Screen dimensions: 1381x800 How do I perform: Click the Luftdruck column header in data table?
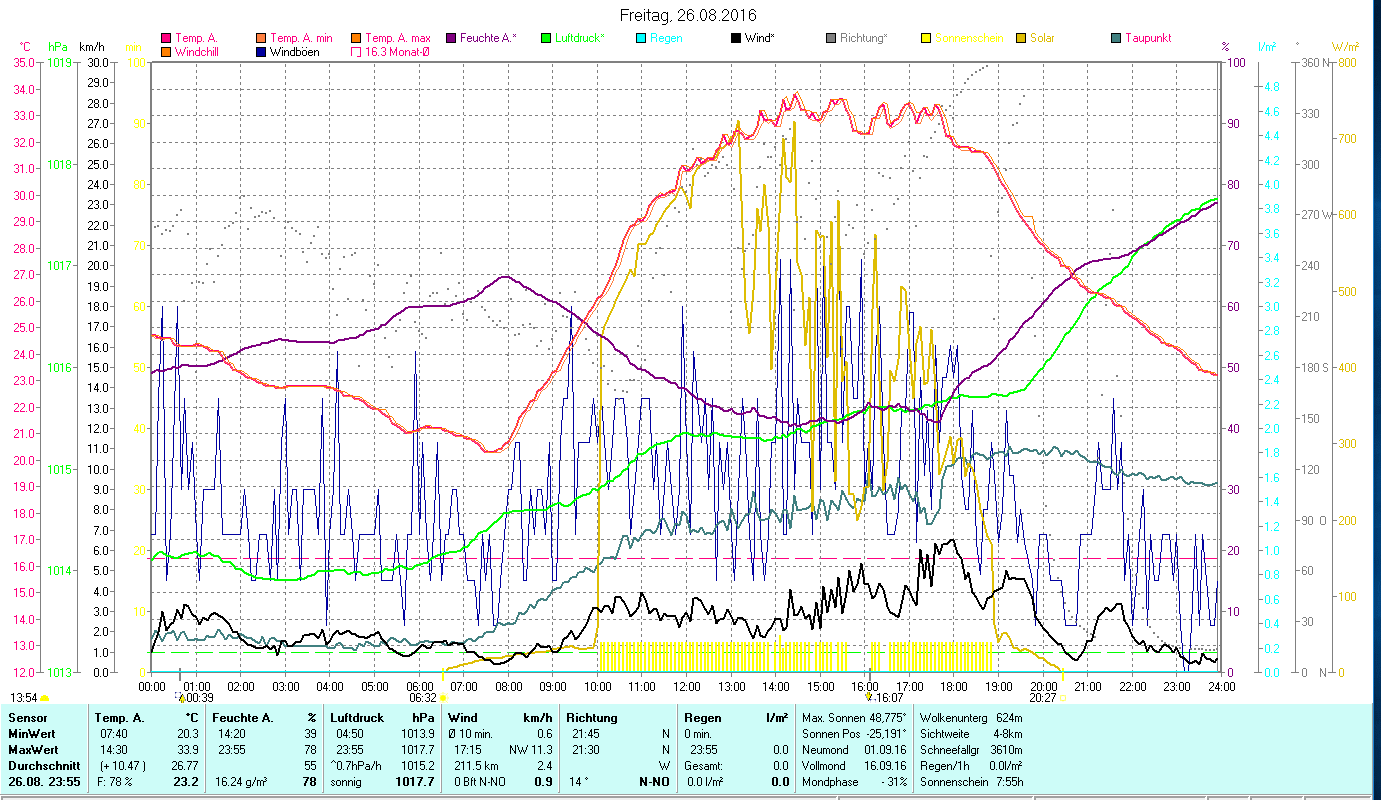[357, 718]
